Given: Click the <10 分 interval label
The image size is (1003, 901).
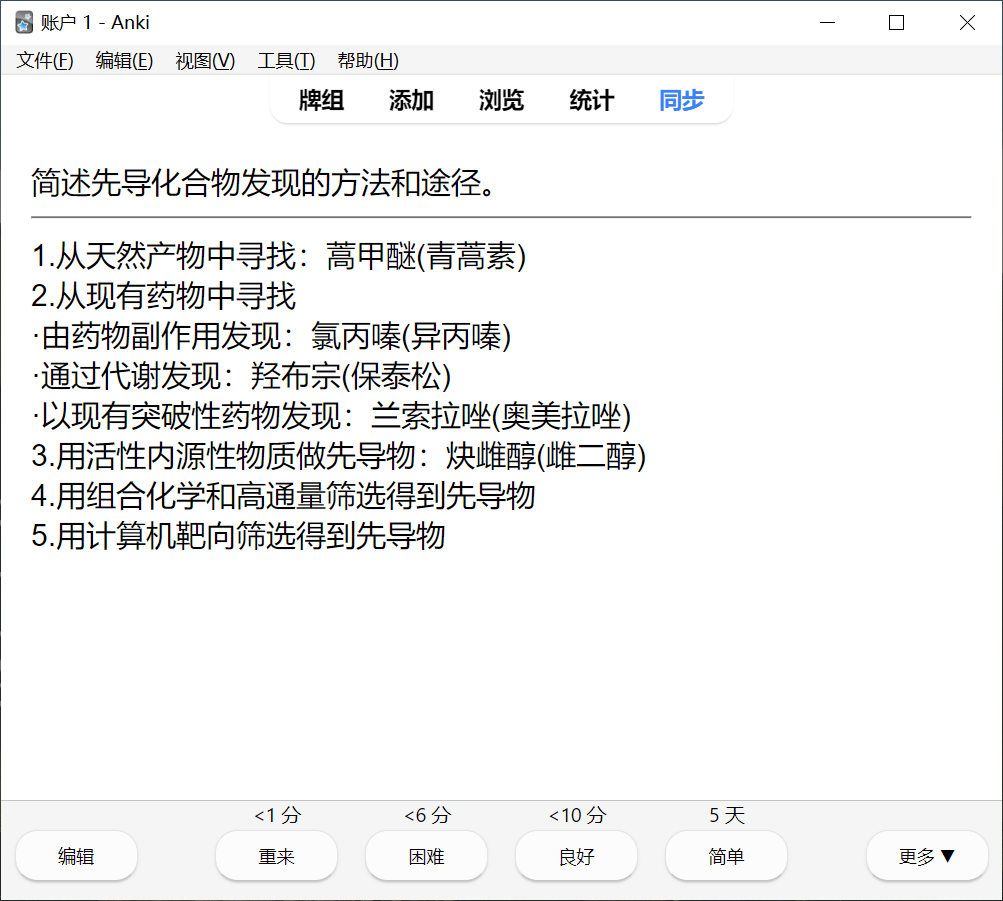Looking at the screenshot, I should click(x=577, y=815).
